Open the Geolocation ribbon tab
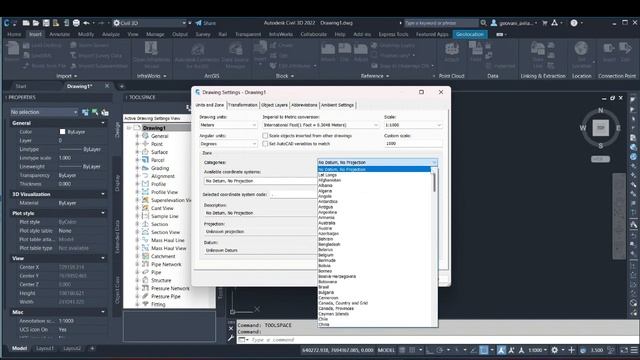The image size is (640, 360). (469, 34)
